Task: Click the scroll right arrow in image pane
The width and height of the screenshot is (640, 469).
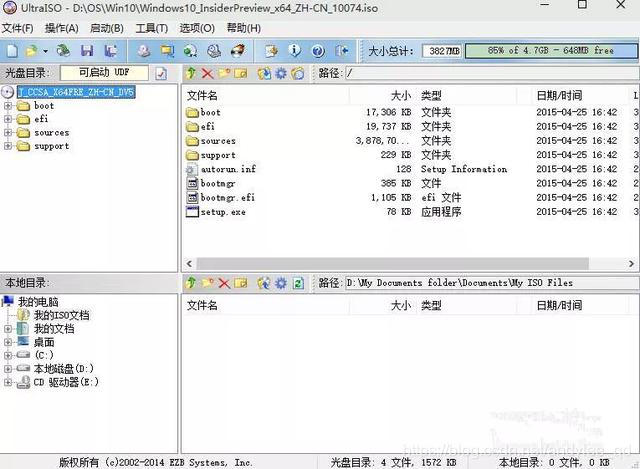Action: pyautogui.click(x=631, y=264)
